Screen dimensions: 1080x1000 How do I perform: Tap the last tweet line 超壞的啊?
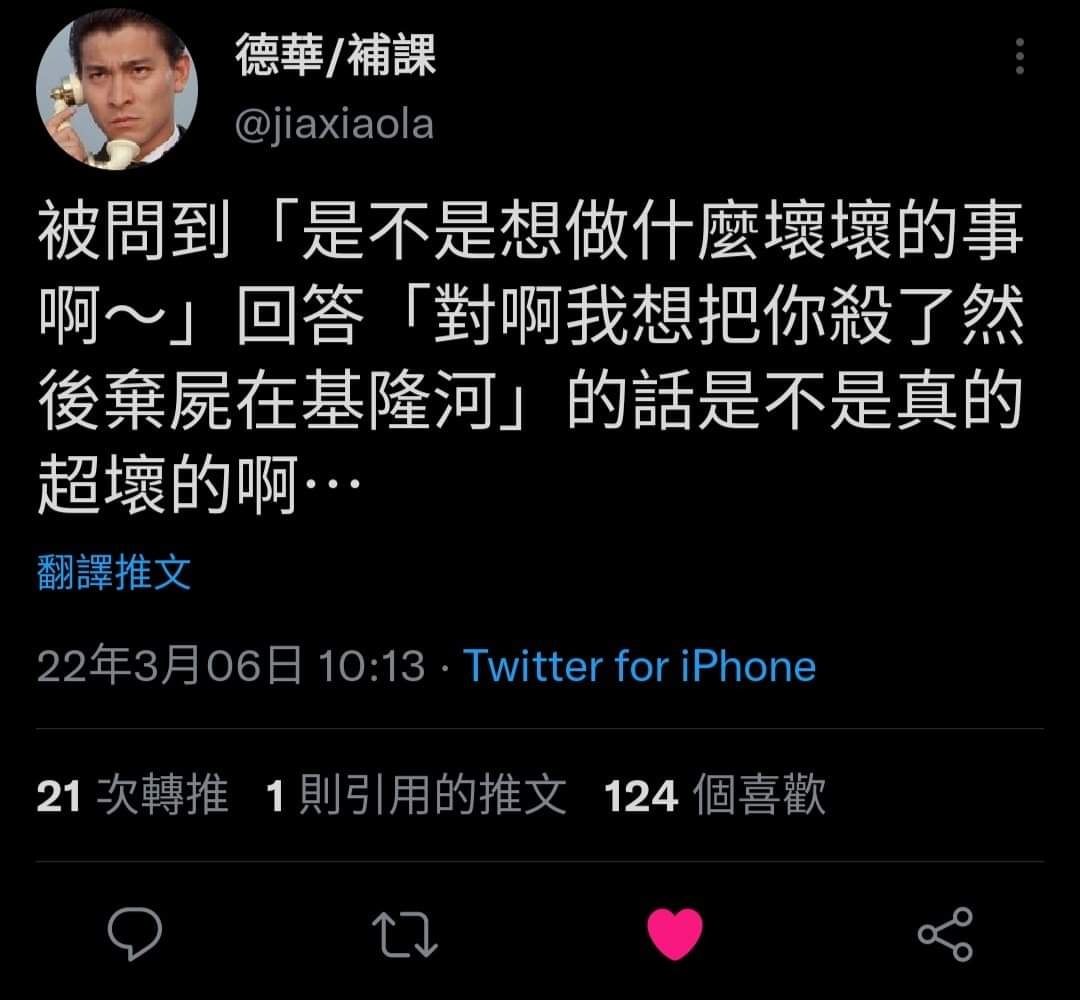click(200, 485)
